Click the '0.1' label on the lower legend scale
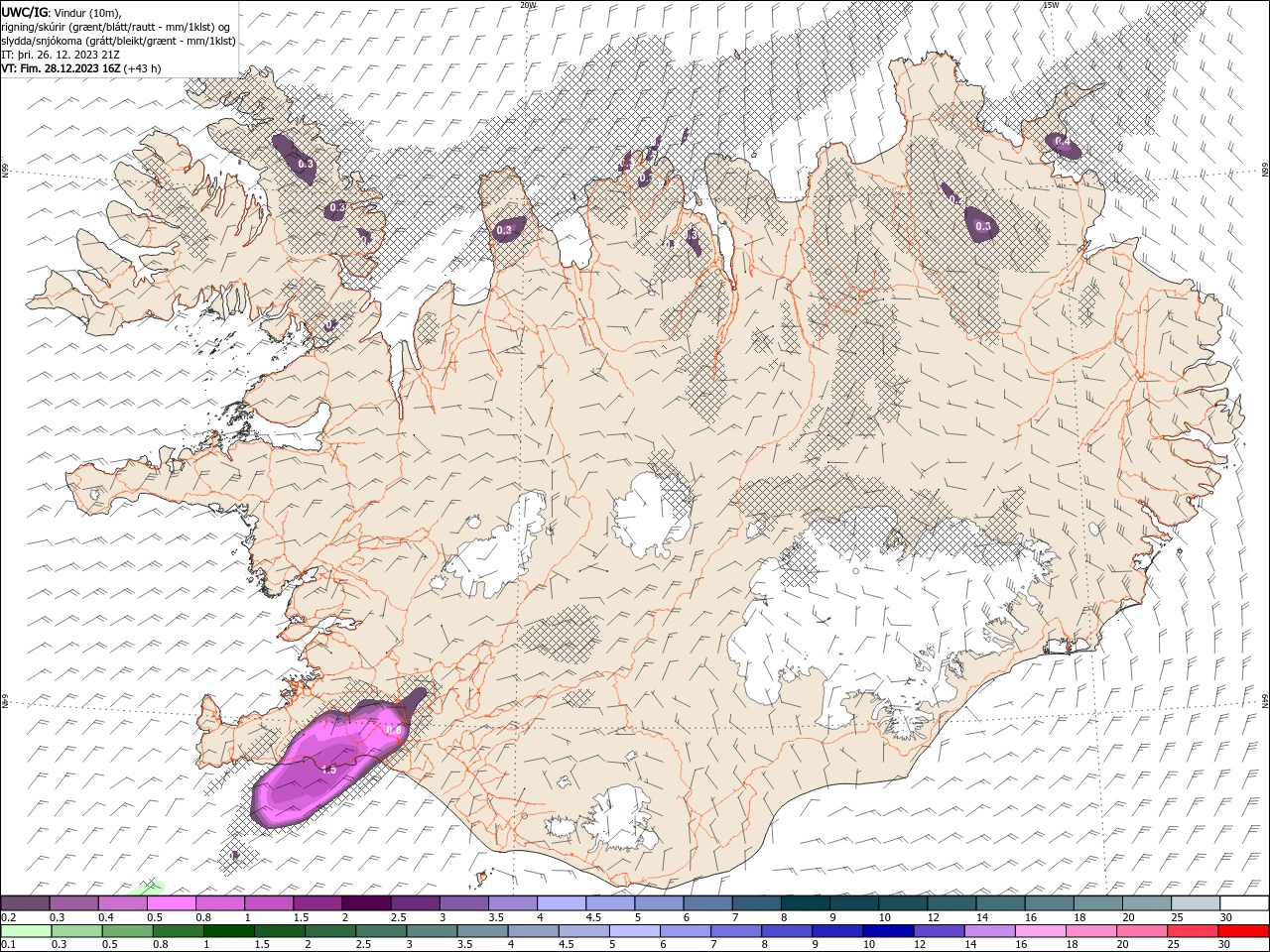 tap(8, 945)
